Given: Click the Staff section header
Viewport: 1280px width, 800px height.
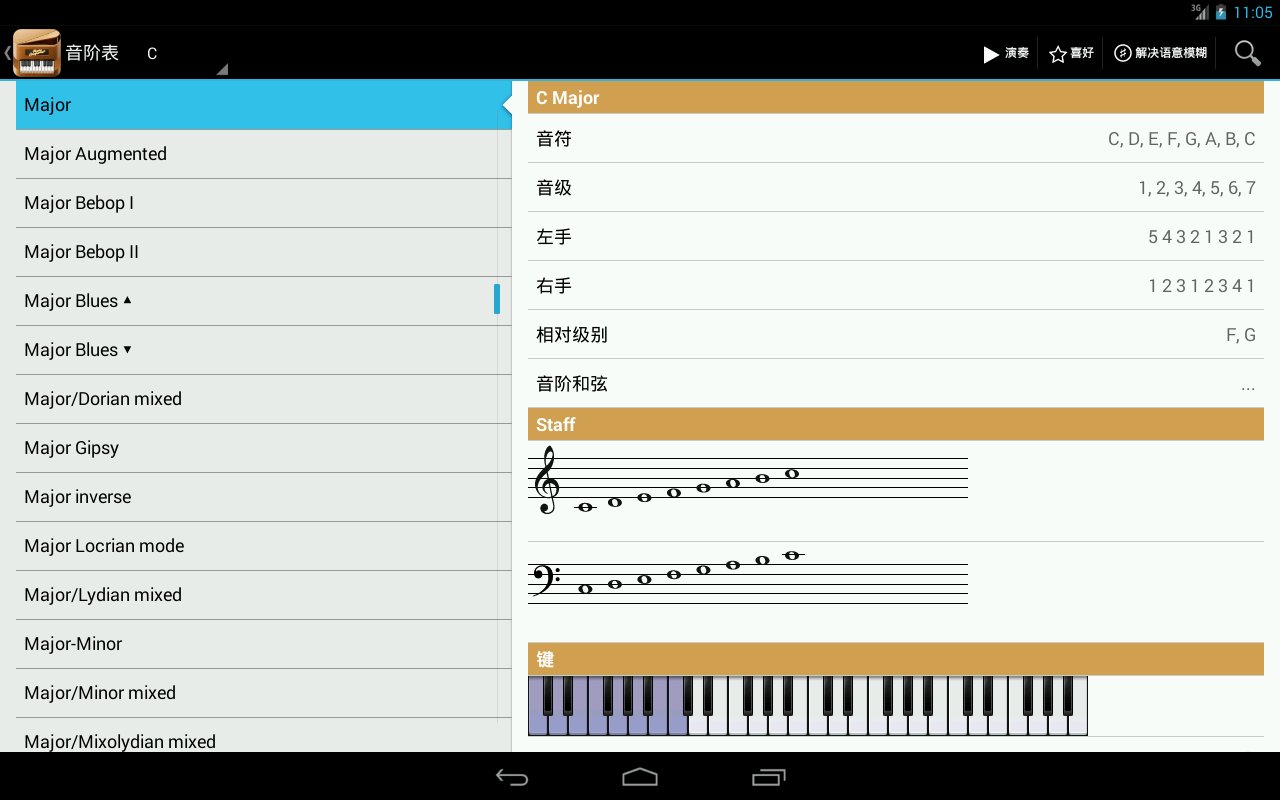Looking at the screenshot, I should tap(896, 425).
